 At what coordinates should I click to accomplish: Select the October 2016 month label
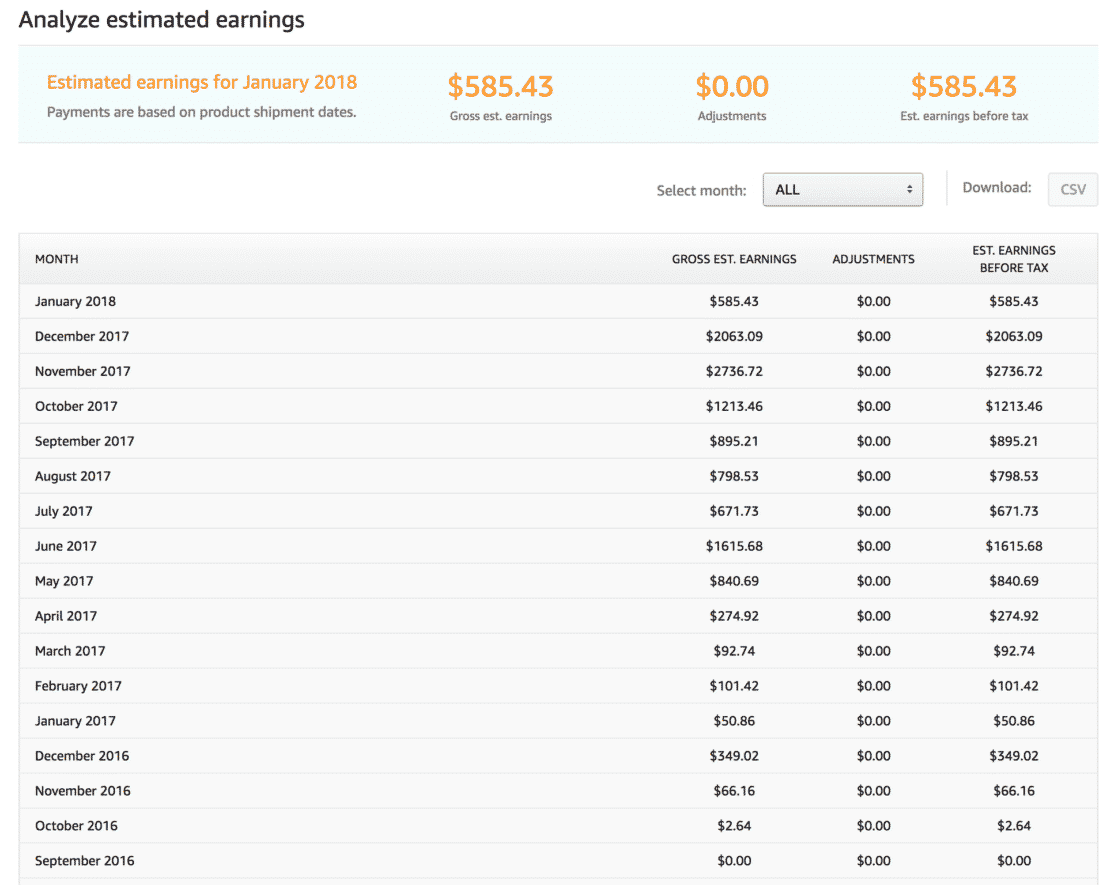click(76, 825)
